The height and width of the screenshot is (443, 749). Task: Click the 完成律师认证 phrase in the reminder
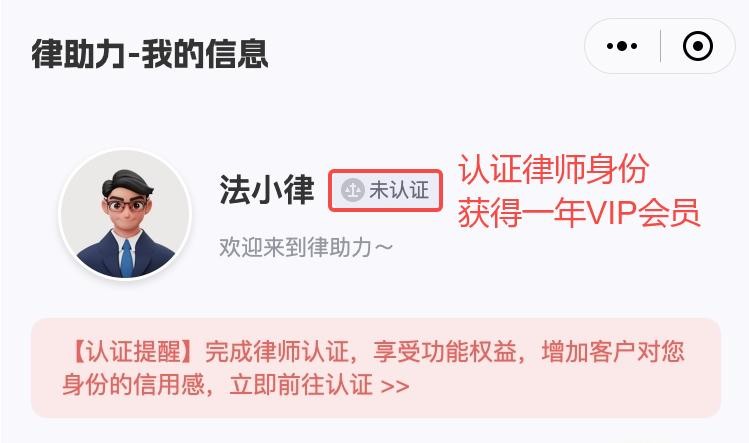[x=277, y=352]
